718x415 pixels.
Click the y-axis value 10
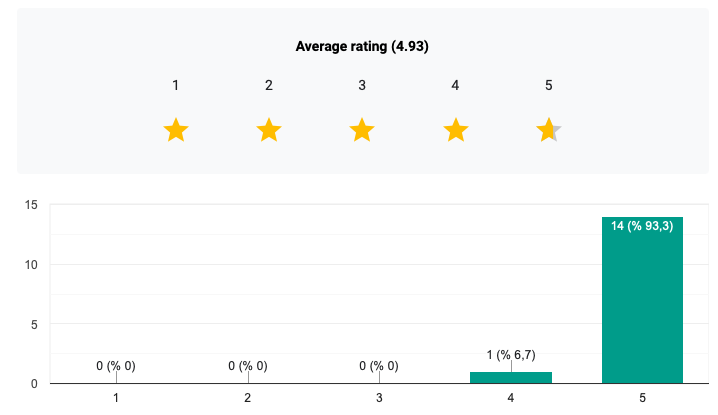click(x=31, y=265)
